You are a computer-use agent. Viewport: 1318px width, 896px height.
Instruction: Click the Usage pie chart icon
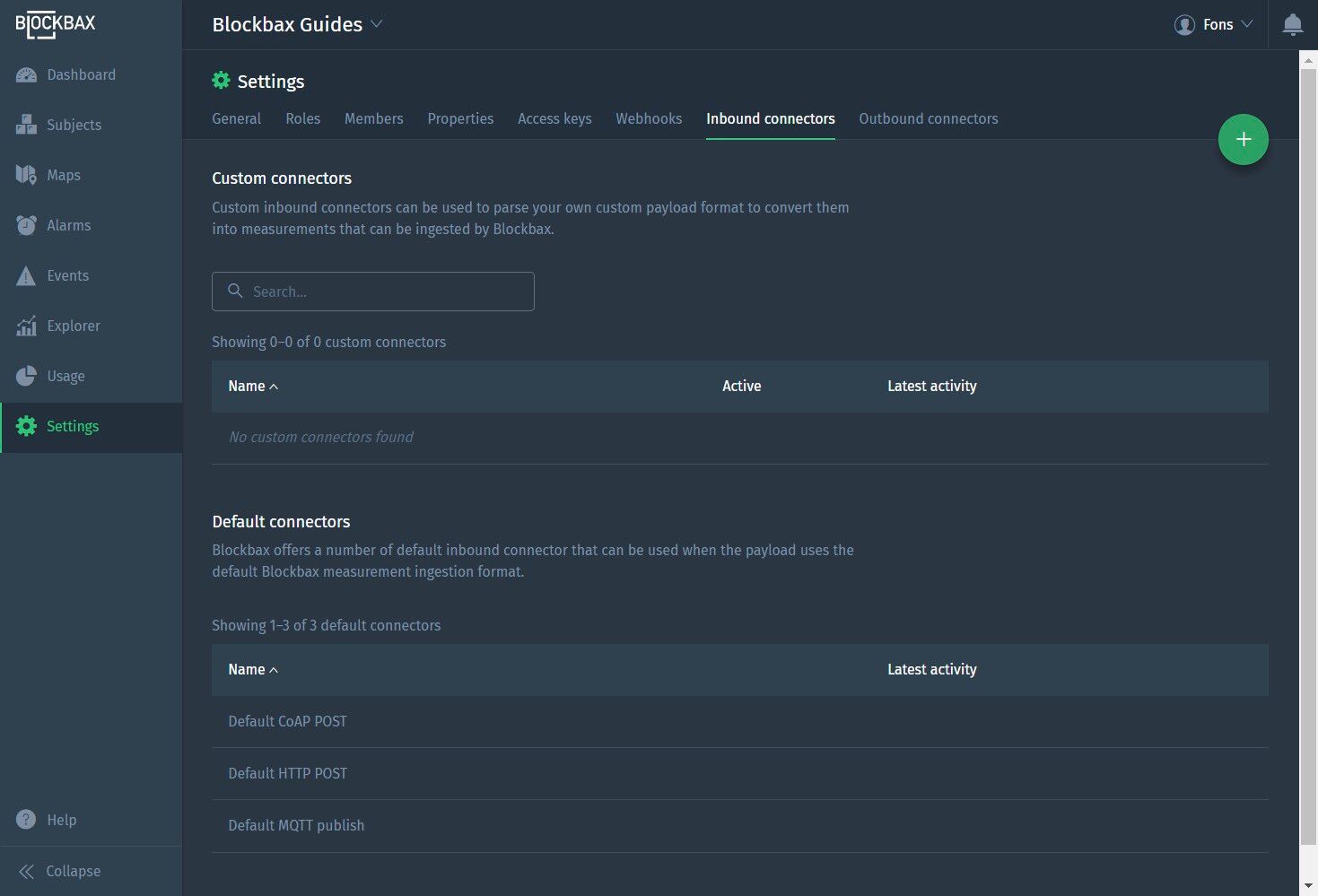click(x=26, y=376)
